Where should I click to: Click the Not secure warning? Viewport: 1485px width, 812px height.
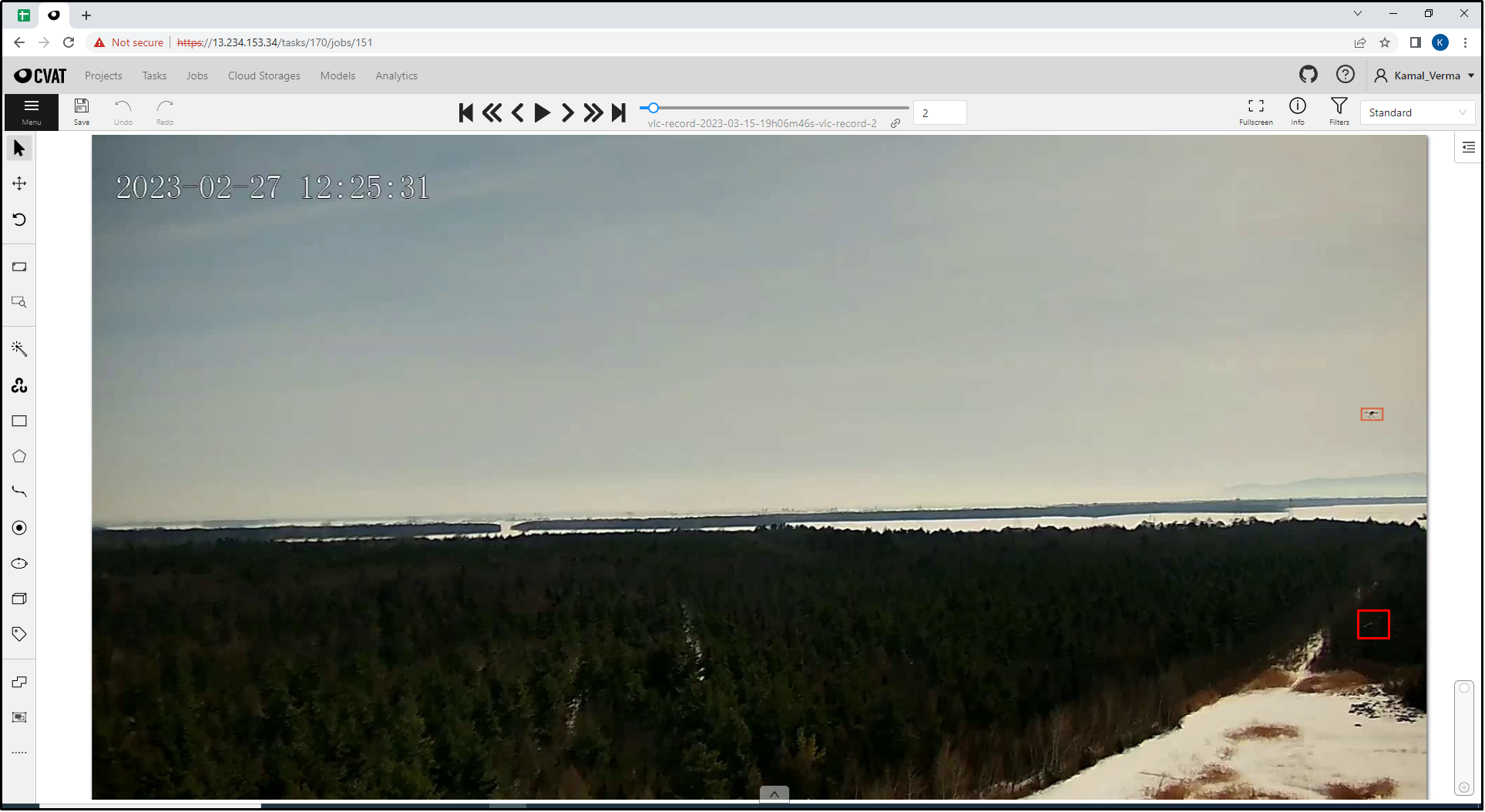(x=129, y=42)
